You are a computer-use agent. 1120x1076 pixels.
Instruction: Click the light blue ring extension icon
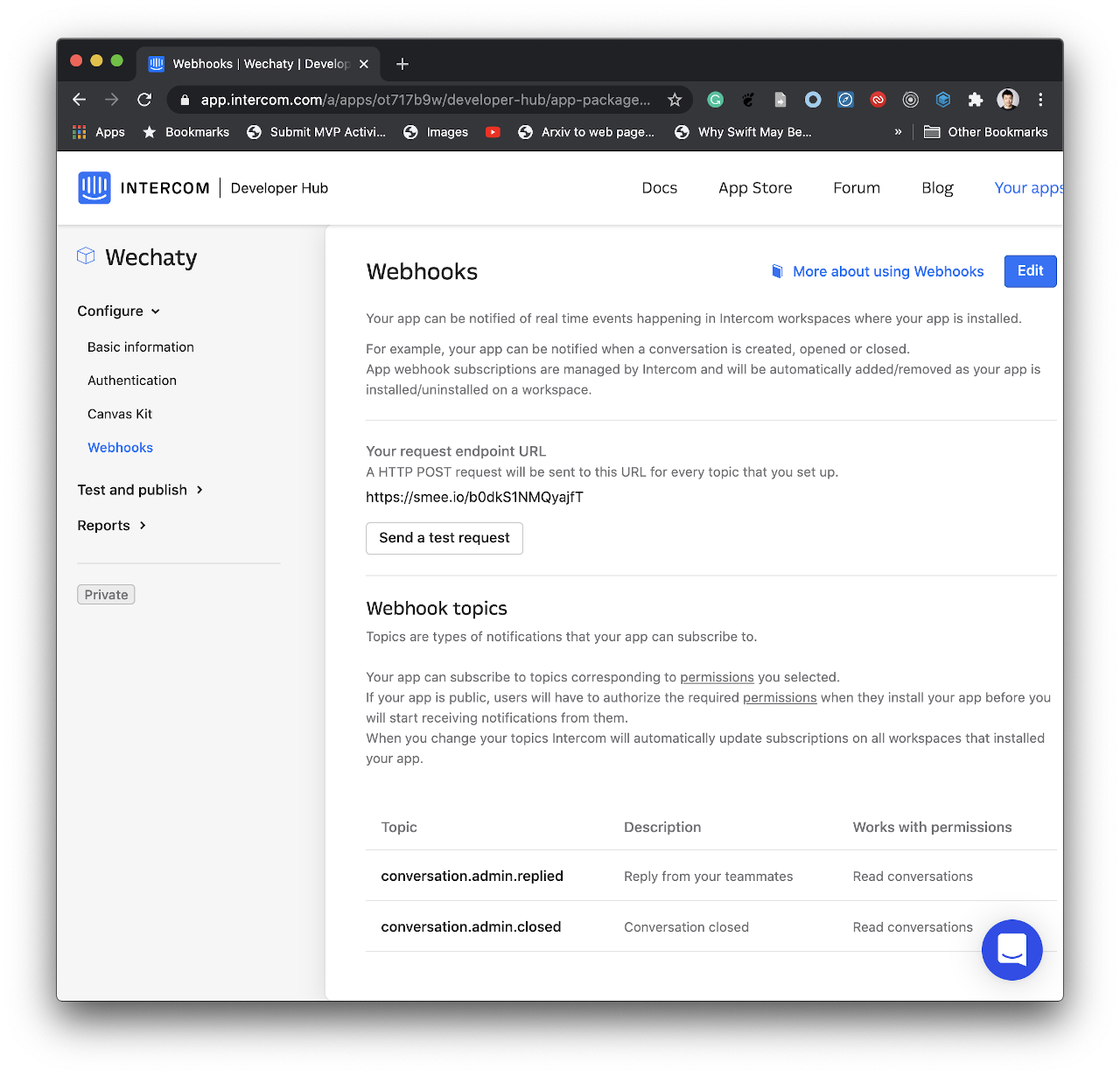pos(813,100)
